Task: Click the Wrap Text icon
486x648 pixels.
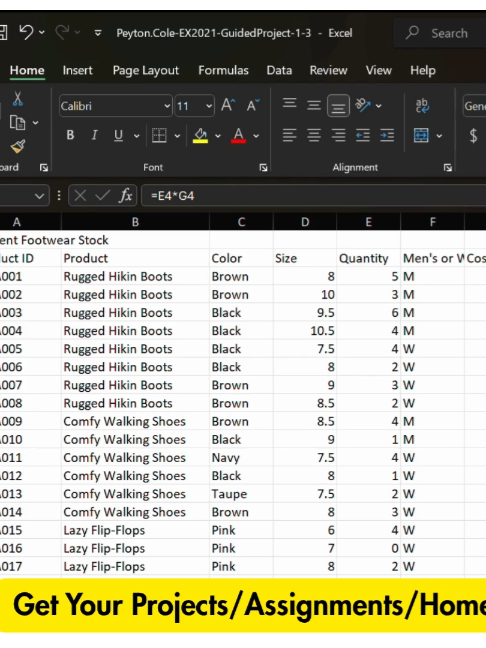Action: 422,106
